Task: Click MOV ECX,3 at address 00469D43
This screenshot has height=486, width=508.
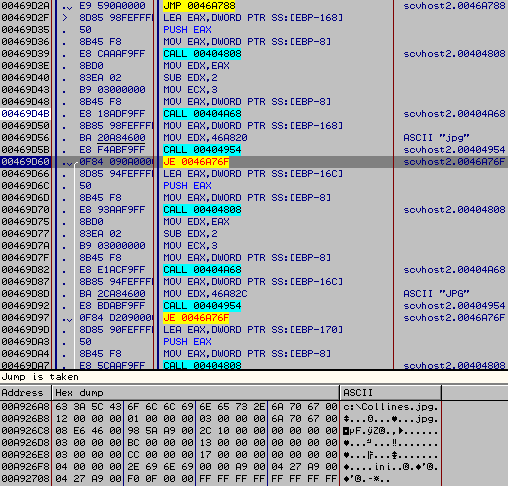Action: pos(190,90)
